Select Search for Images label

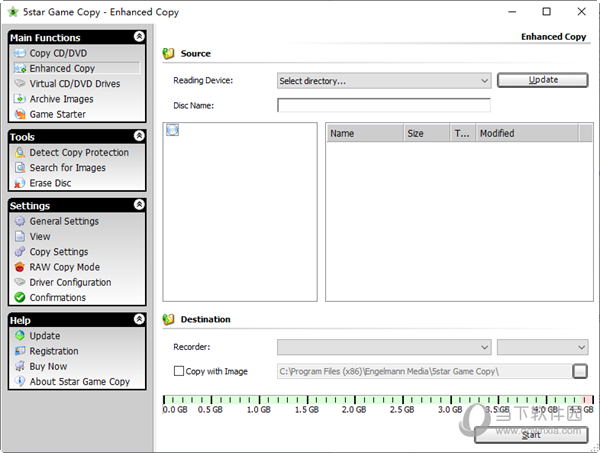coord(68,168)
